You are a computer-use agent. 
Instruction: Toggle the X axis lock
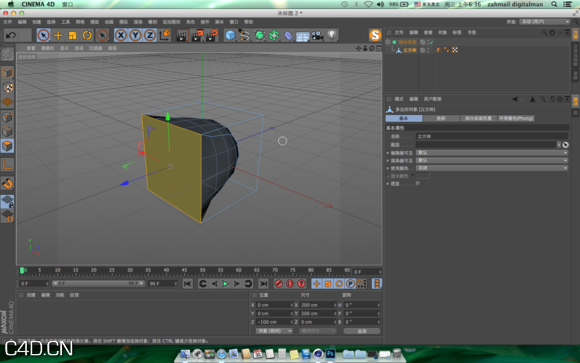(x=121, y=36)
